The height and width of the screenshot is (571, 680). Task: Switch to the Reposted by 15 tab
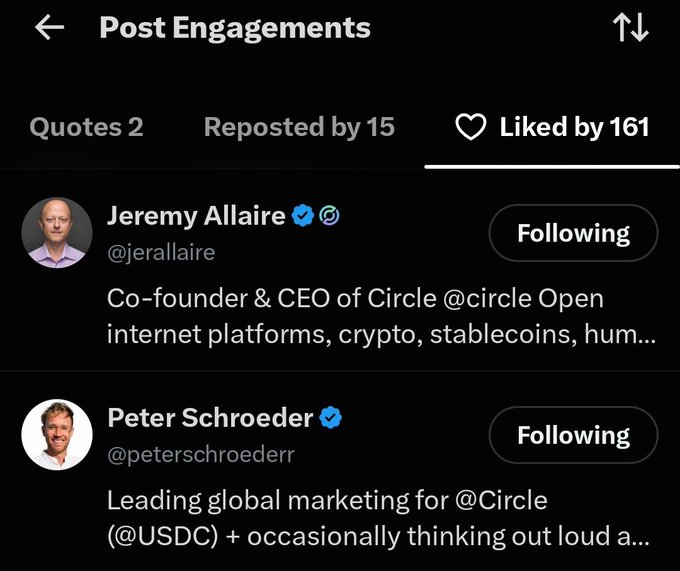pos(299,127)
